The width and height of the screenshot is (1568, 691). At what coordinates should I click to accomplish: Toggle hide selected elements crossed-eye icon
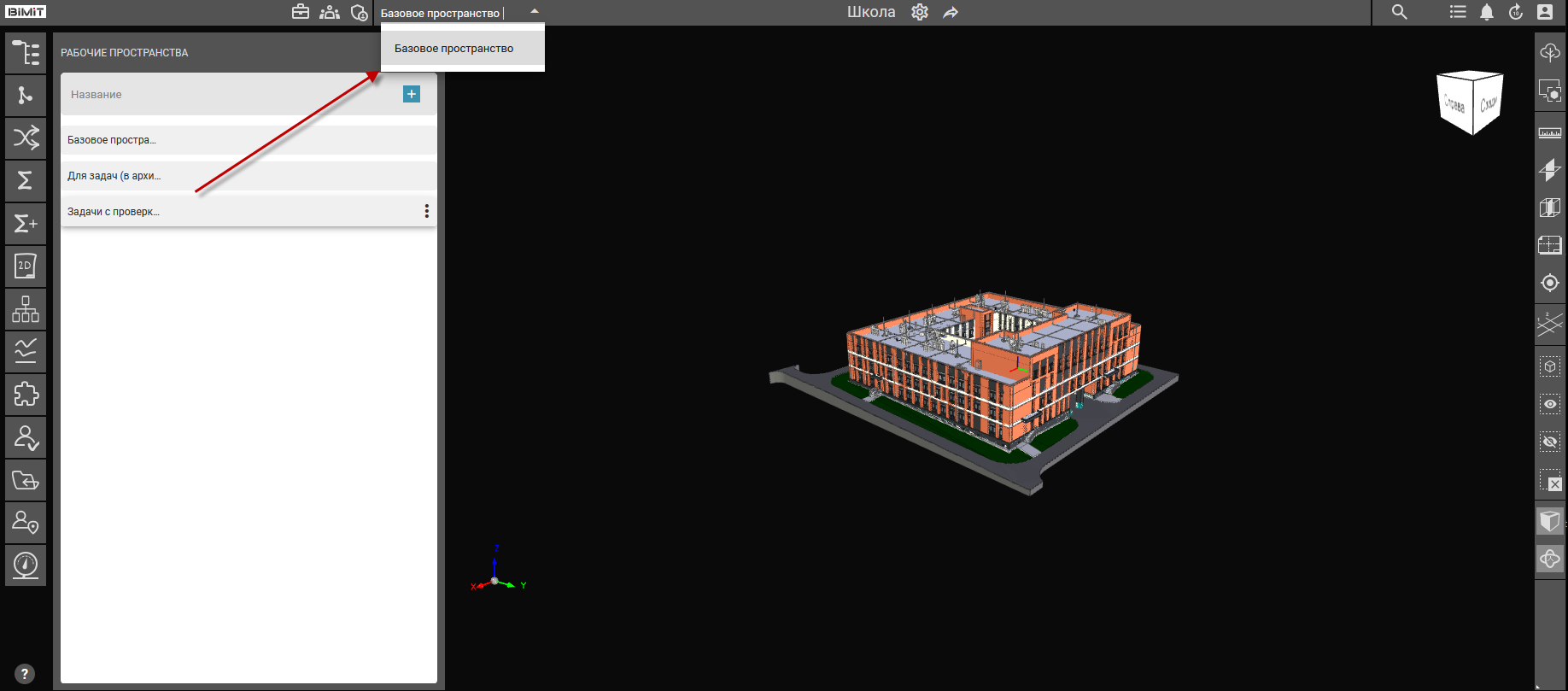click(1549, 442)
